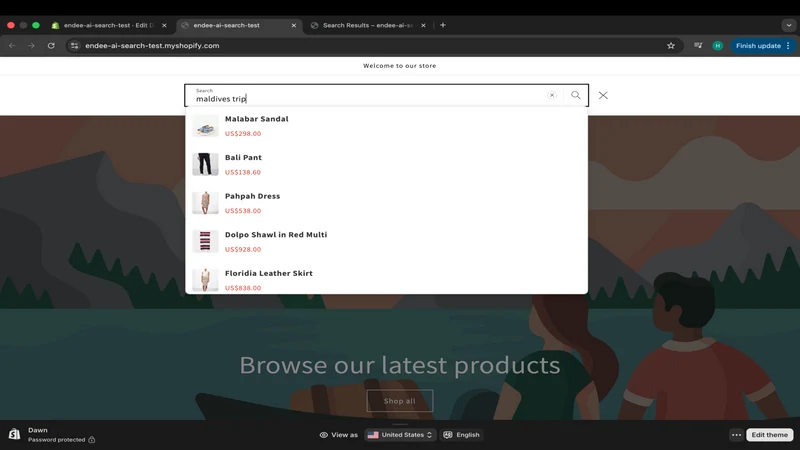Open Bali Pant product result
Viewport: 800px width, 450px height.
click(386, 164)
